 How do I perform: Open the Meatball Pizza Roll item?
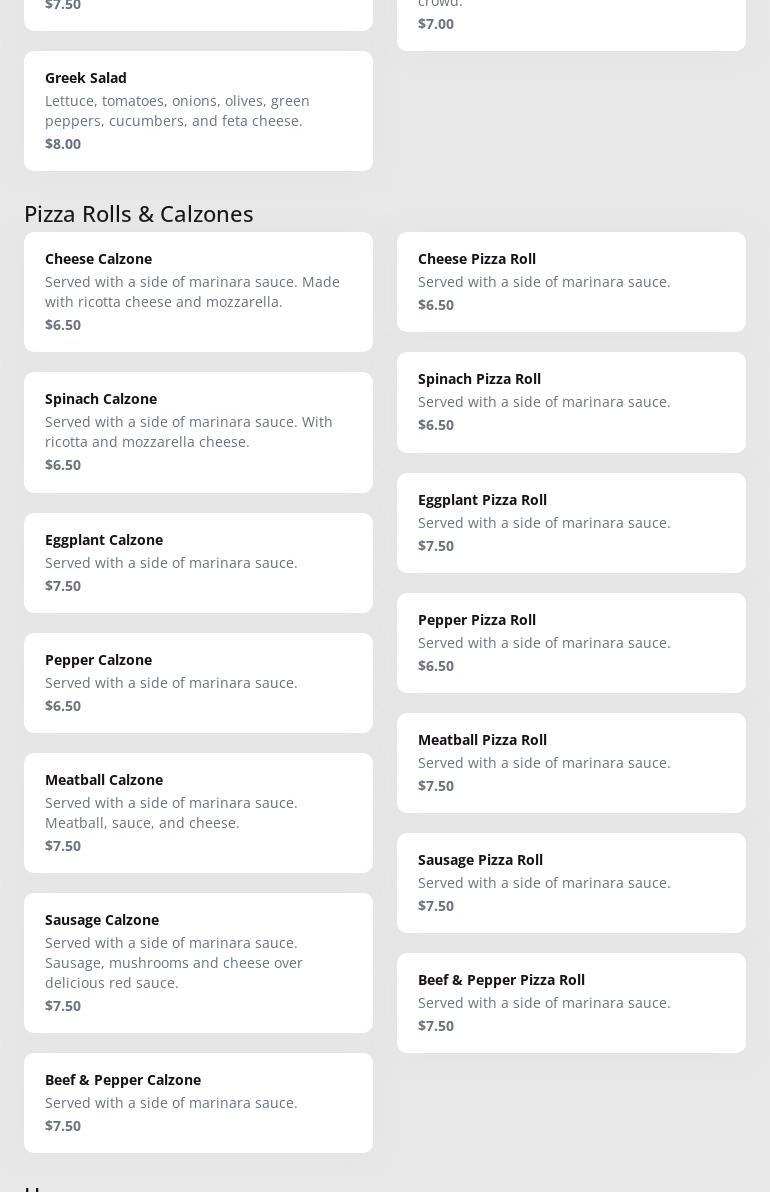(571, 762)
